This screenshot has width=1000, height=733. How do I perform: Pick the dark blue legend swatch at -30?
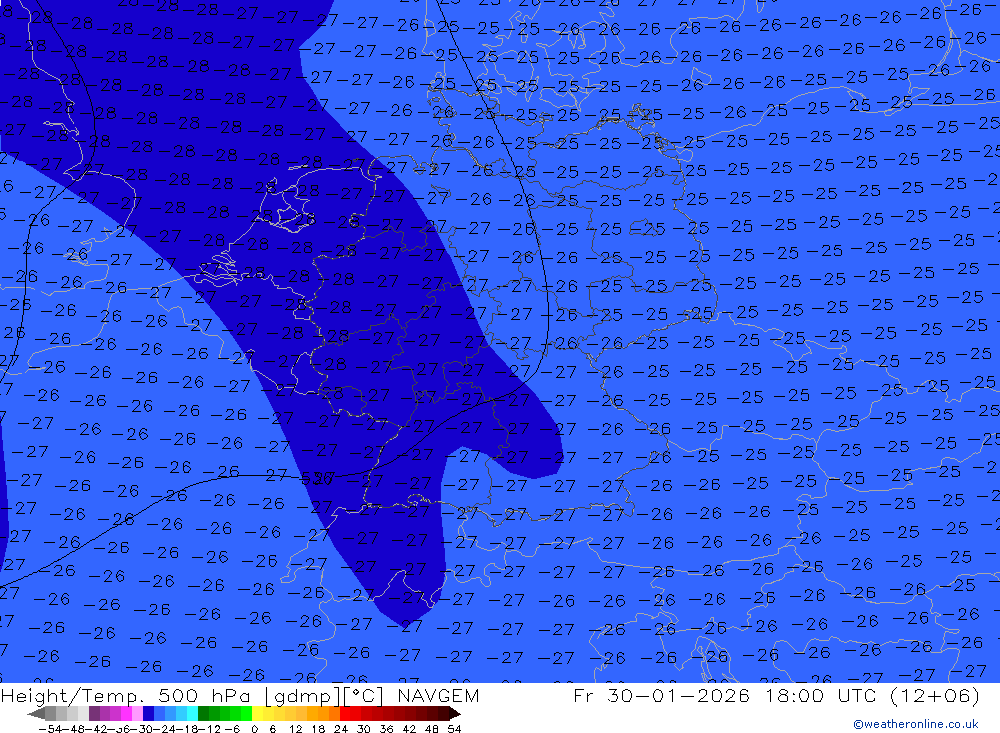coord(148,714)
